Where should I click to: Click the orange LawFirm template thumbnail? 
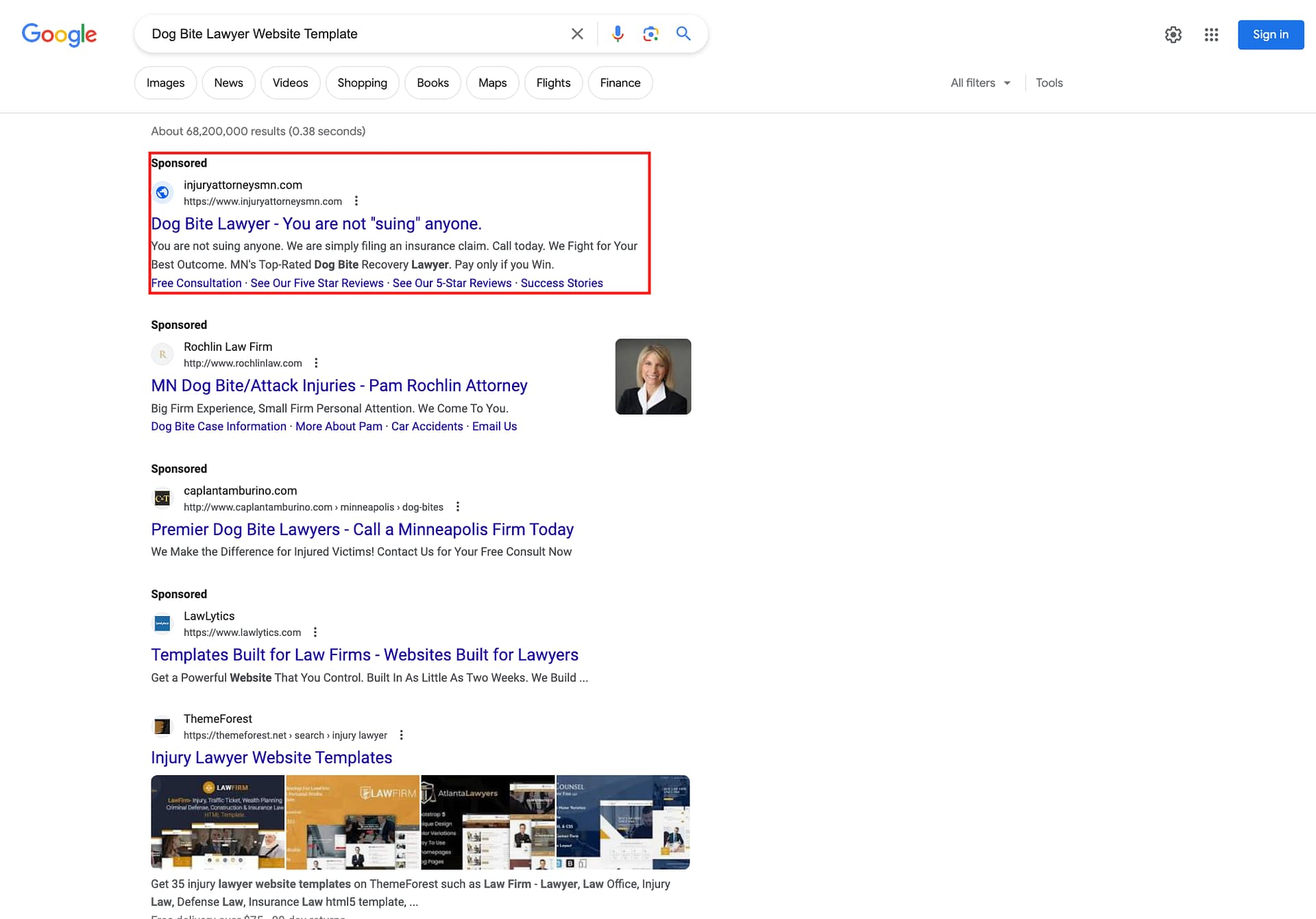(352, 822)
